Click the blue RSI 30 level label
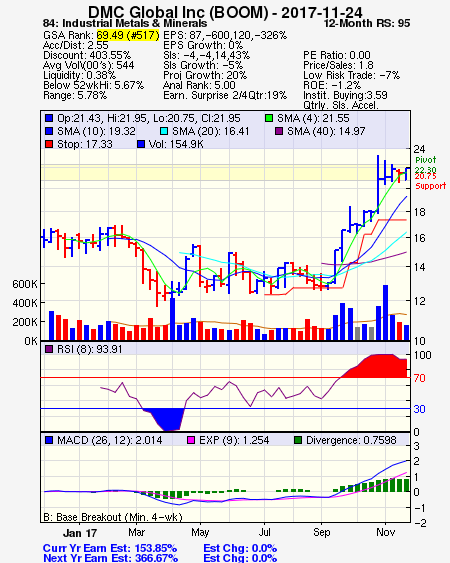 tap(419, 409)
